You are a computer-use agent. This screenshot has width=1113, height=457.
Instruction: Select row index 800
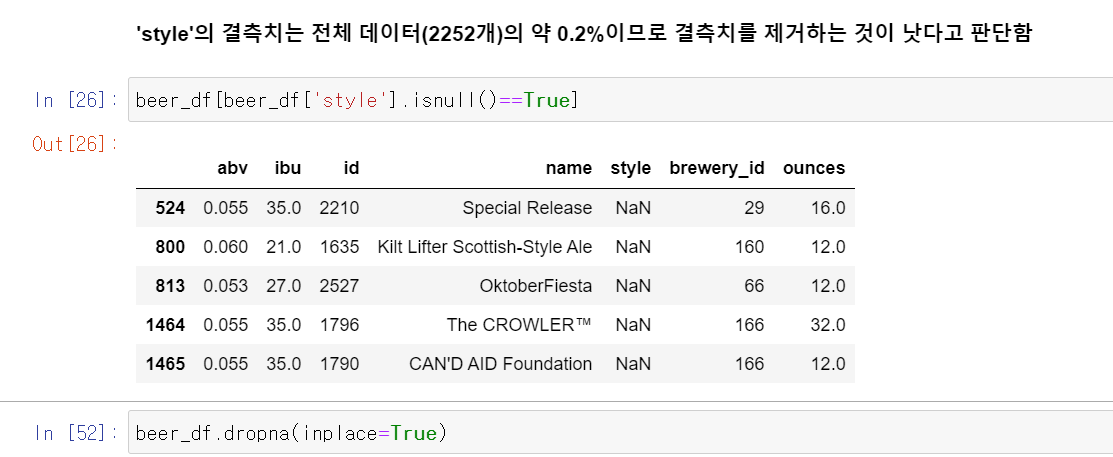tap(170, 247)
